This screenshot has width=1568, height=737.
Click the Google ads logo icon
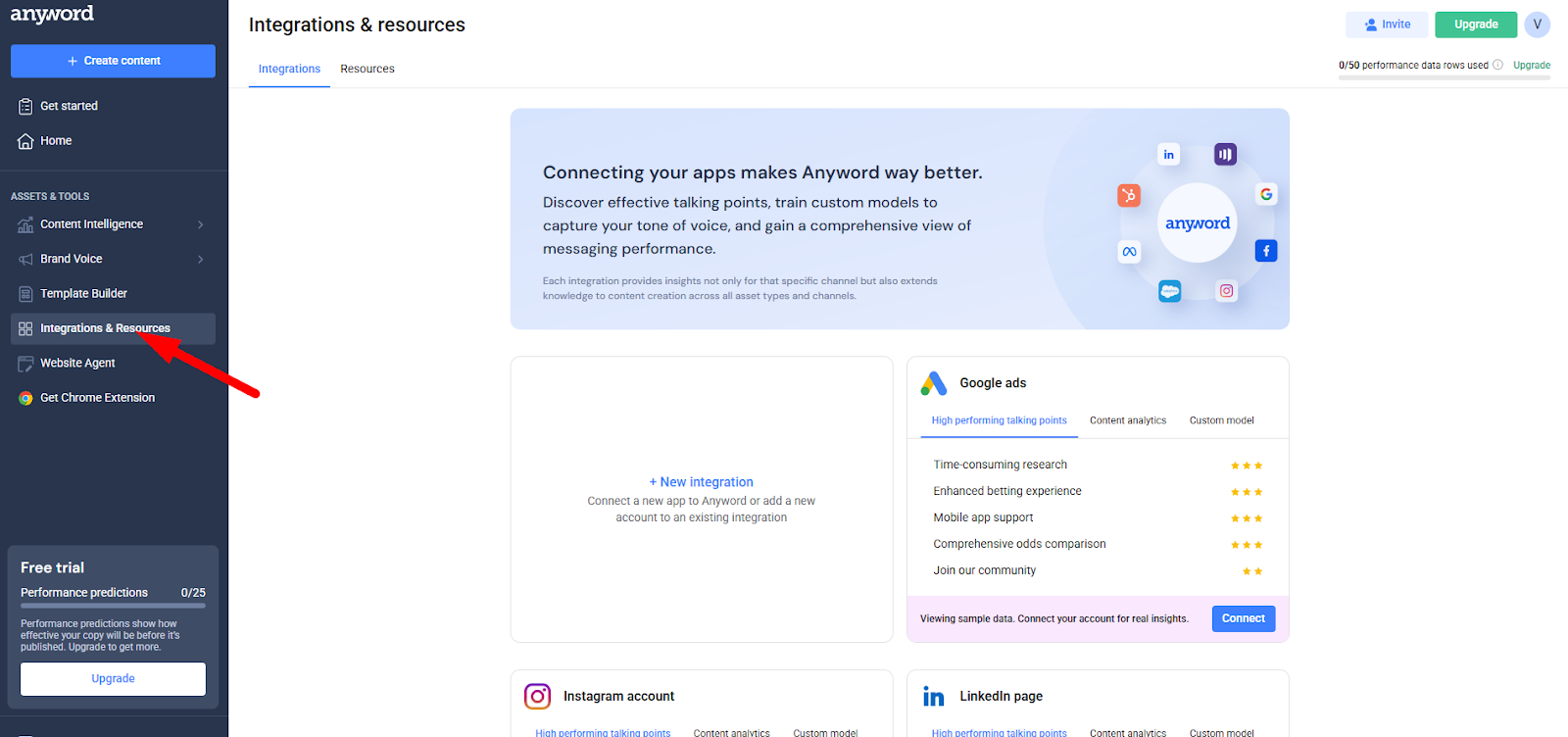[x=934, y=383]
